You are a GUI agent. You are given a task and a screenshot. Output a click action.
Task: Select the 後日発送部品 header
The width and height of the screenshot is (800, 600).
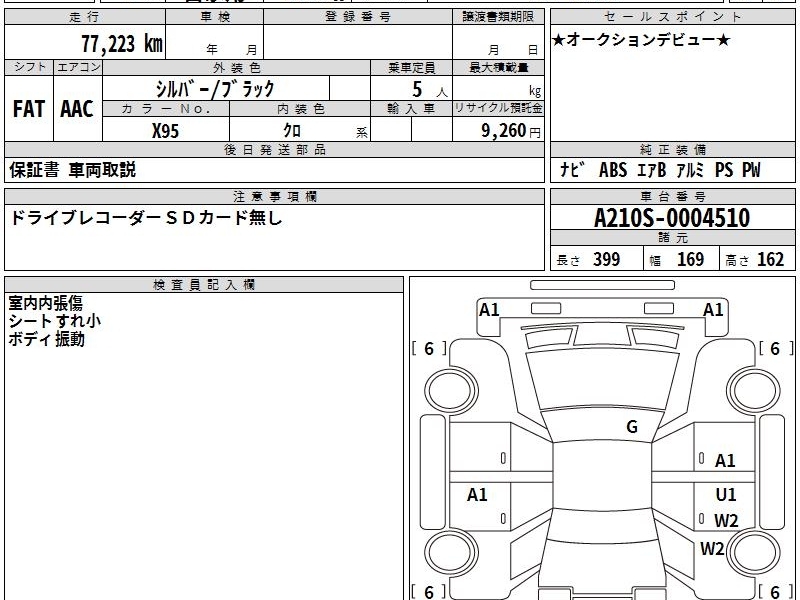(274, 149)
